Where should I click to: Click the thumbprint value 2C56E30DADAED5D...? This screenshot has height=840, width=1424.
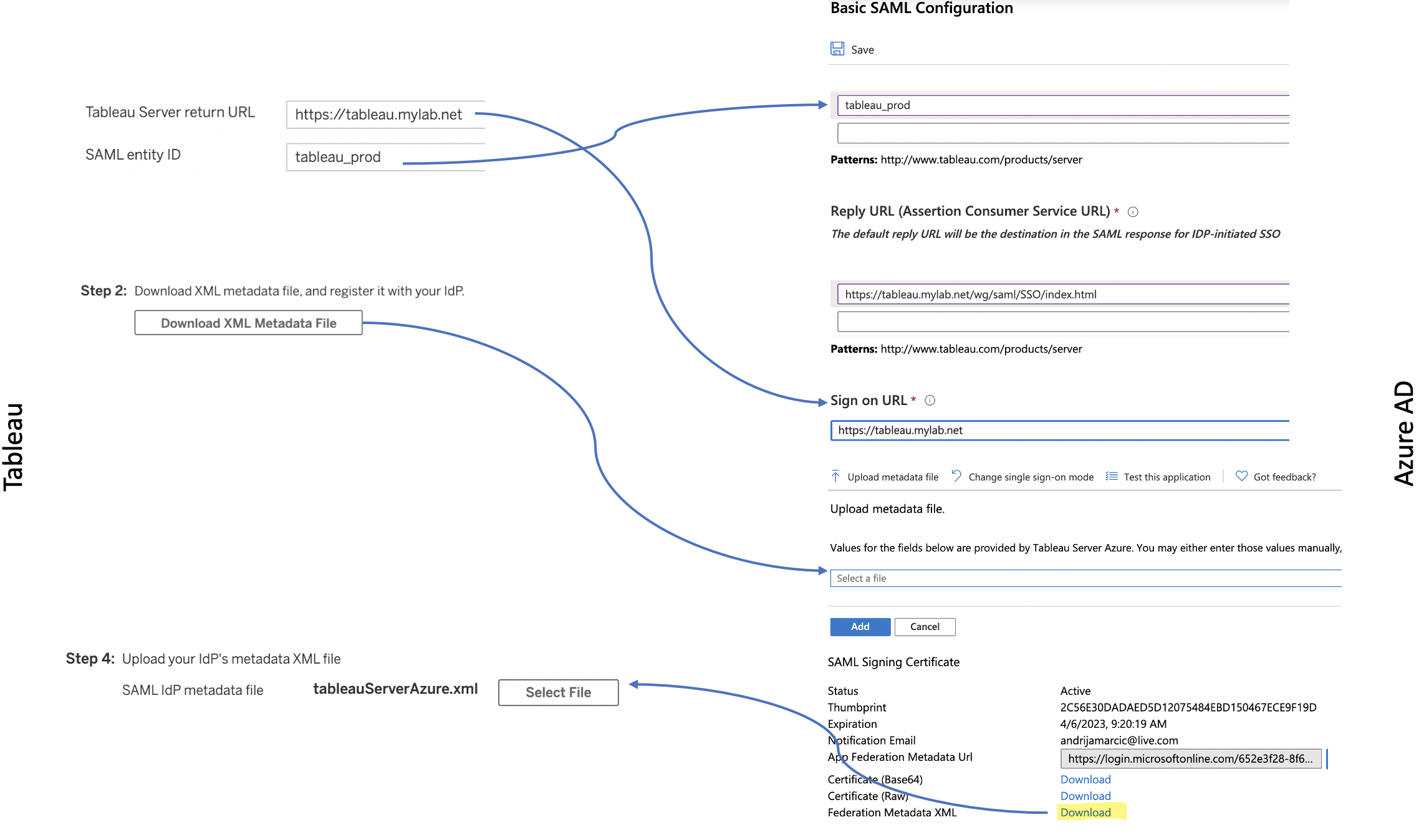[x=1188, y=708]
